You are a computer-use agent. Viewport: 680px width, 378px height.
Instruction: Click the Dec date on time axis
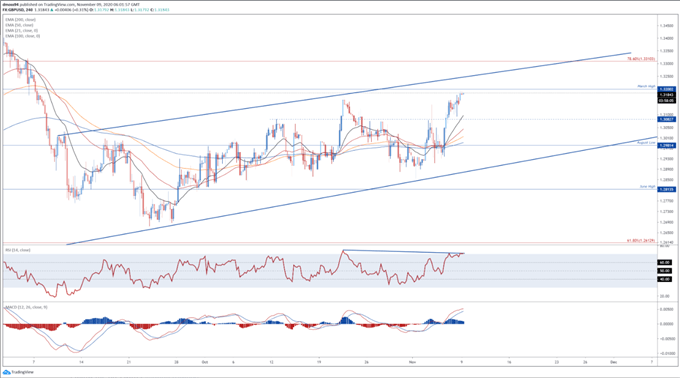pyautogui.click(x=613, y=362)
